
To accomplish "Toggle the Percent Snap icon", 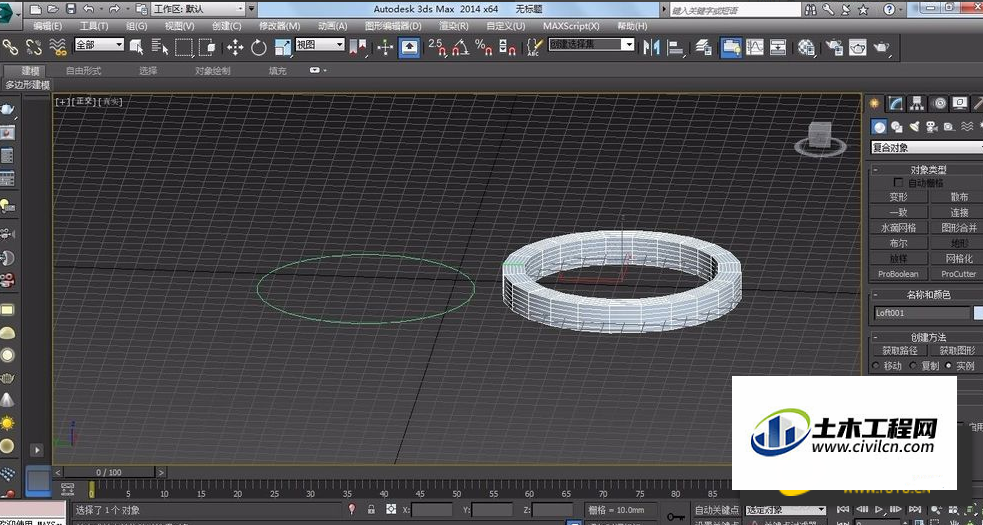I will pyautogui.click(x=483, y=46).
